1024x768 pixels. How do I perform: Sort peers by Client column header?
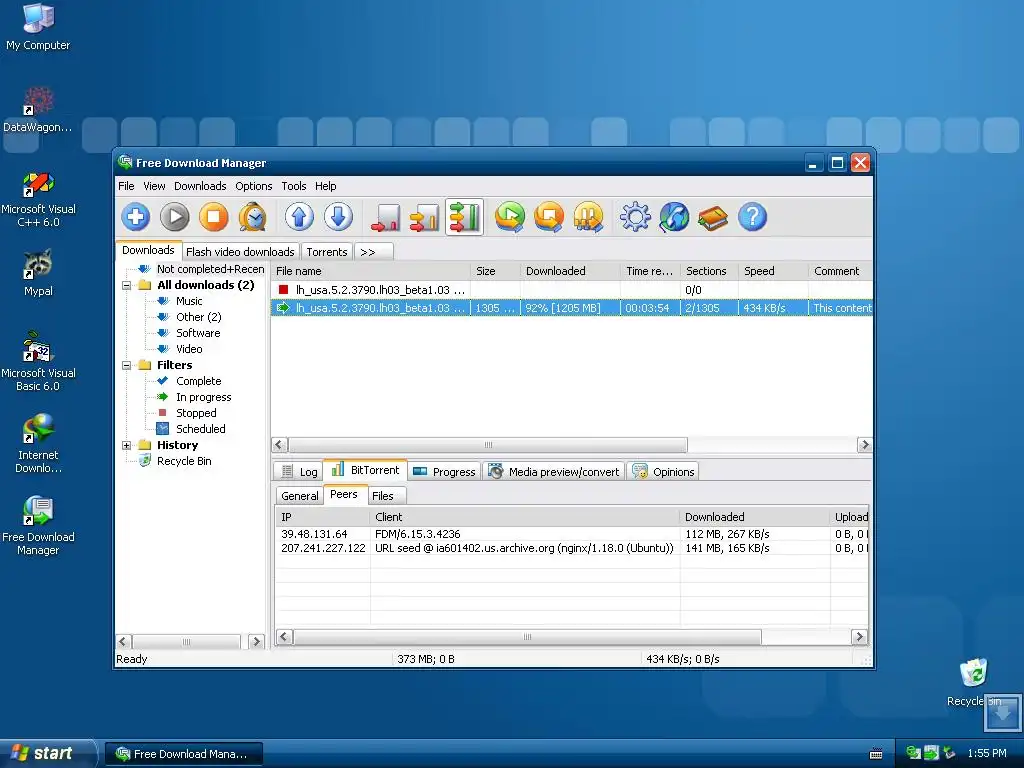525,517
